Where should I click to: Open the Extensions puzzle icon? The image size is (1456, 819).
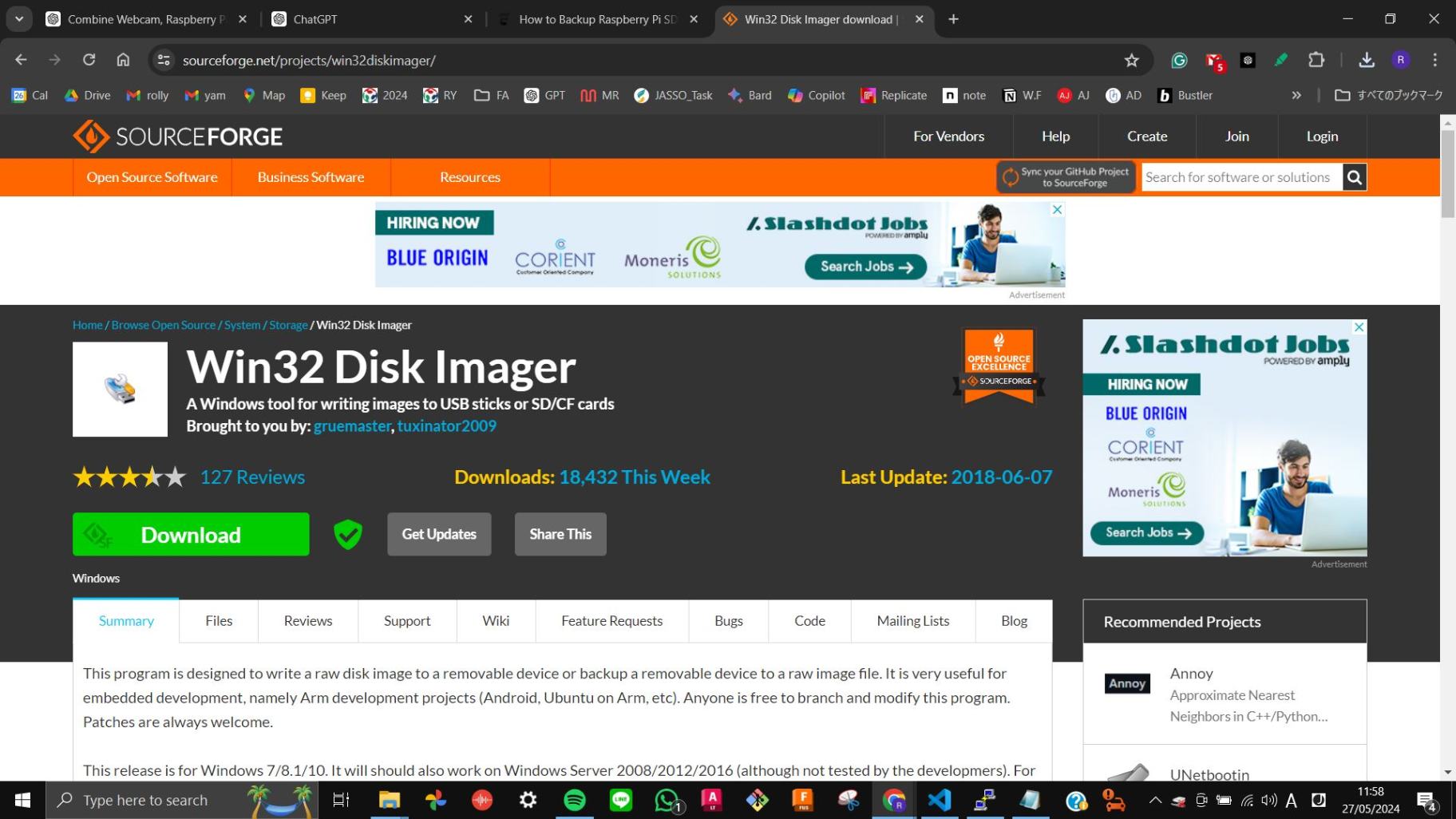click(1316, 60)
